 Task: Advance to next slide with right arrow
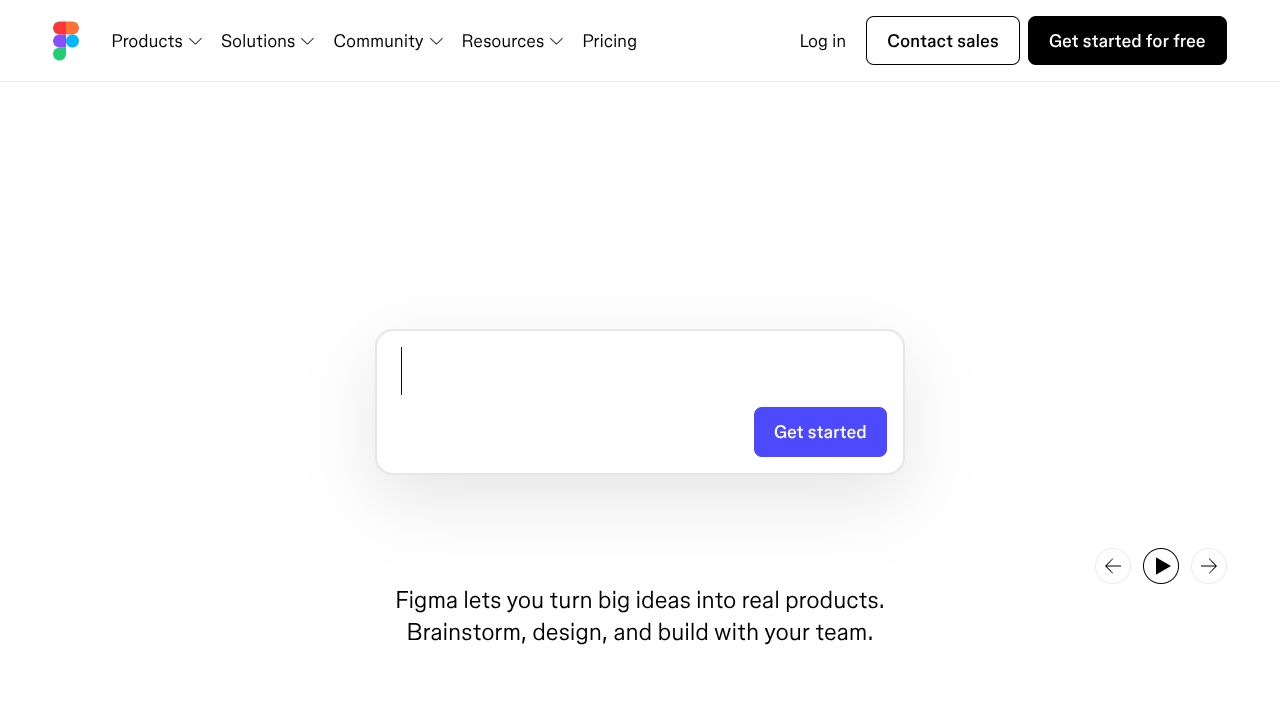coord(1209,566)
